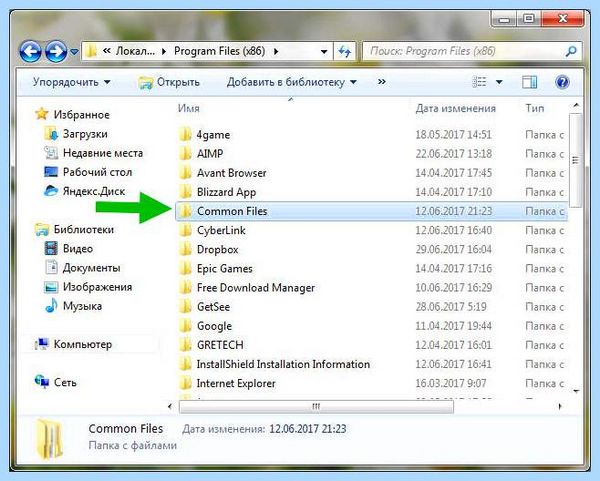Go forward with the blue Forward arrow
Image resolution: width=600 pixels, height=481 pixels.
tap(56, 51)
